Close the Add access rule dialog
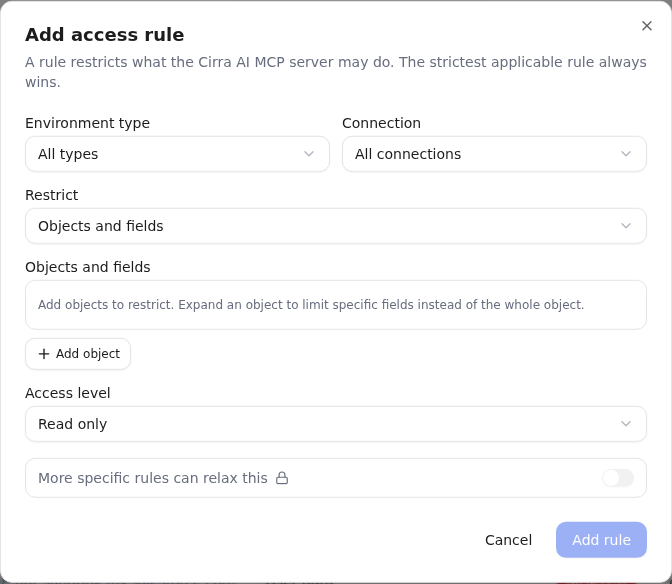This screenshot has height=584, width=672. (x=647, y=26)
